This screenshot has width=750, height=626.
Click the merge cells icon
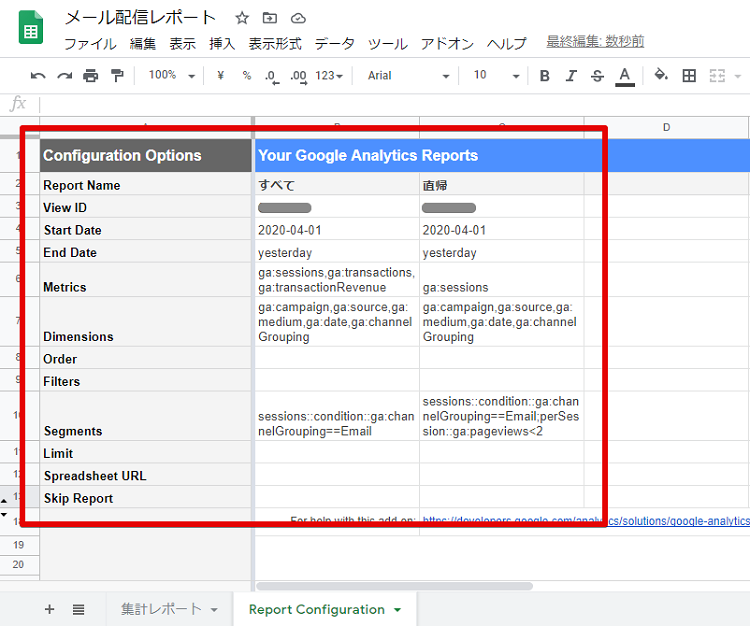(x=717, y=76)
